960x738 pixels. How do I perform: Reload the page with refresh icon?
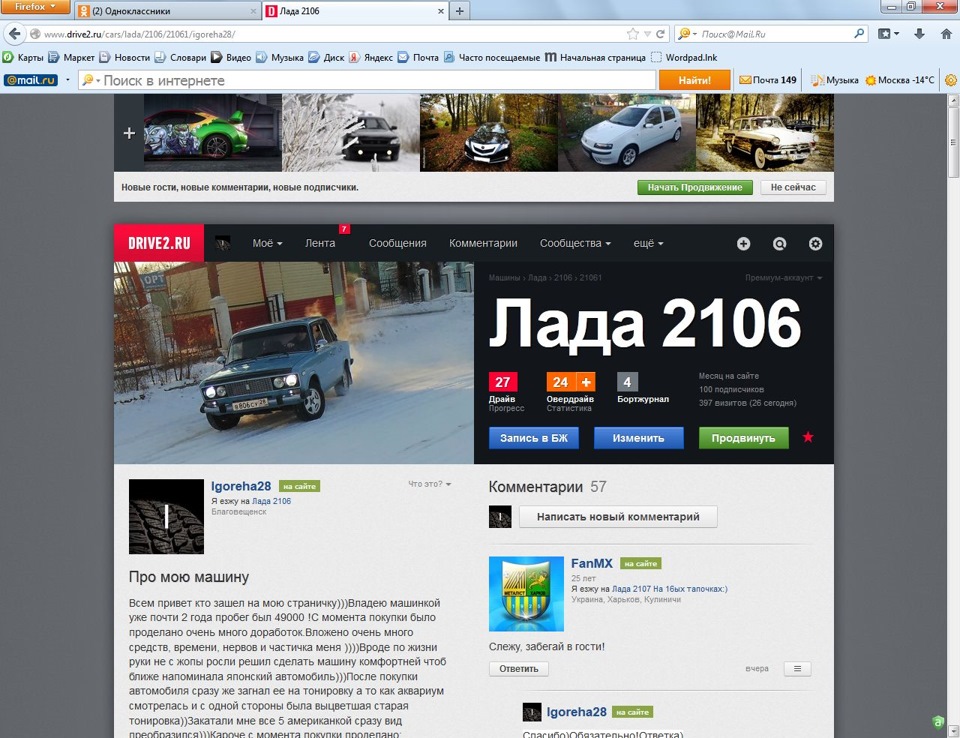click(x=660, y=34)
